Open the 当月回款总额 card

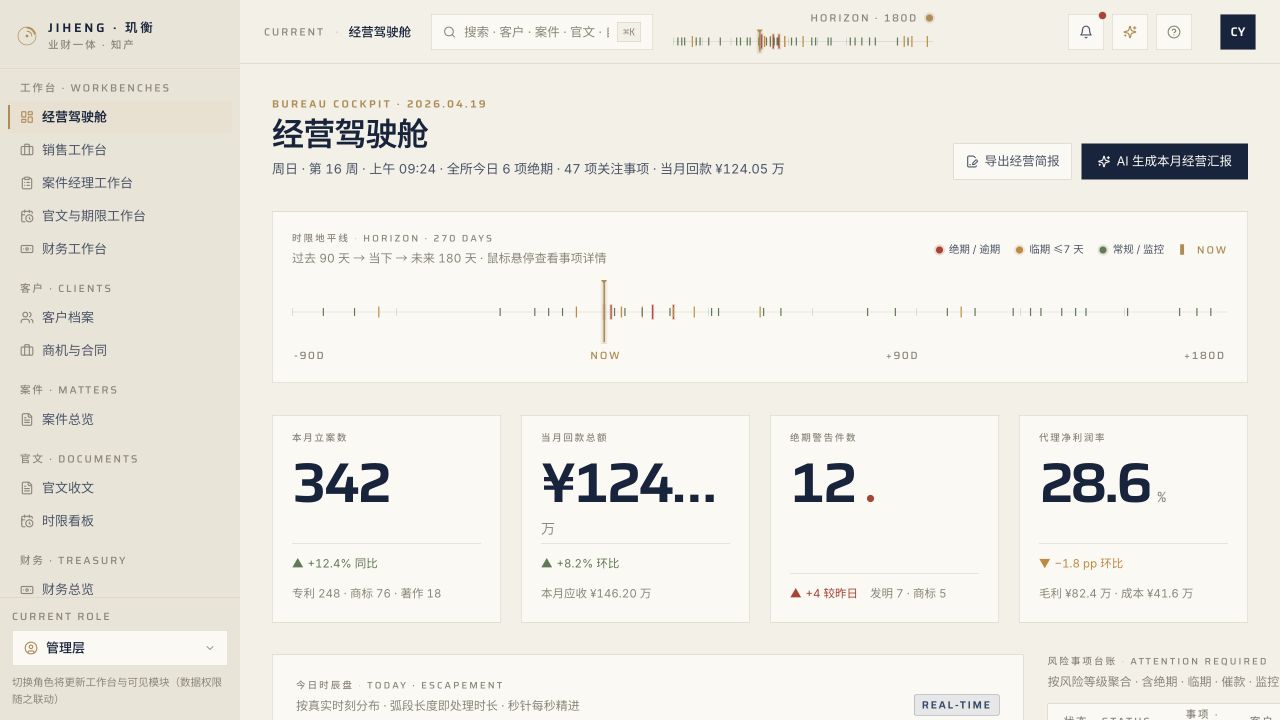[635, 519]
